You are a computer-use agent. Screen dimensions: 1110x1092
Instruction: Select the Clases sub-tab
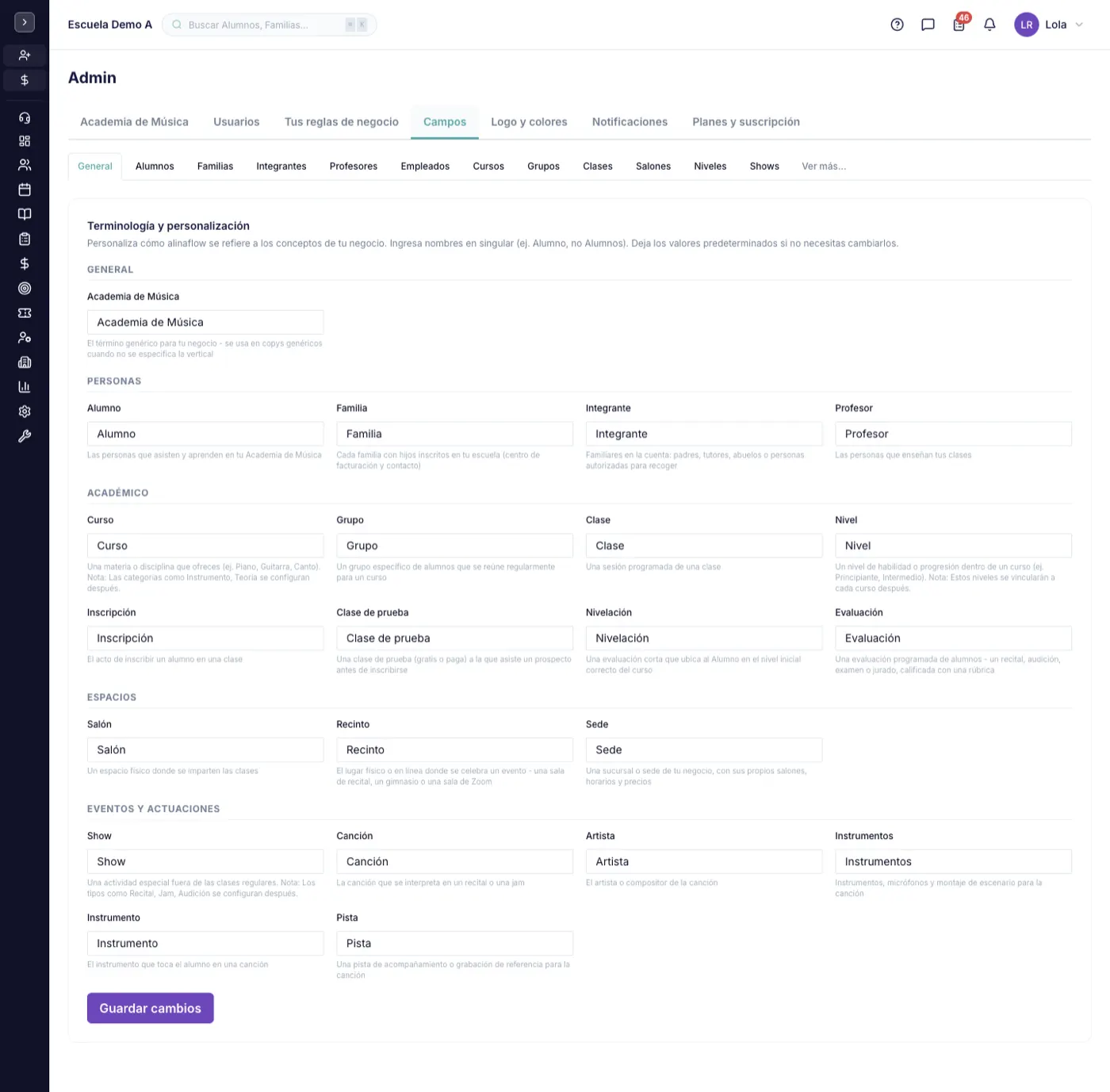coord(598,167)
